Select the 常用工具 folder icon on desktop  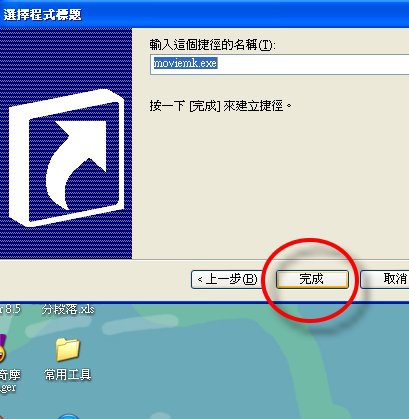click(x=68, y=350)
